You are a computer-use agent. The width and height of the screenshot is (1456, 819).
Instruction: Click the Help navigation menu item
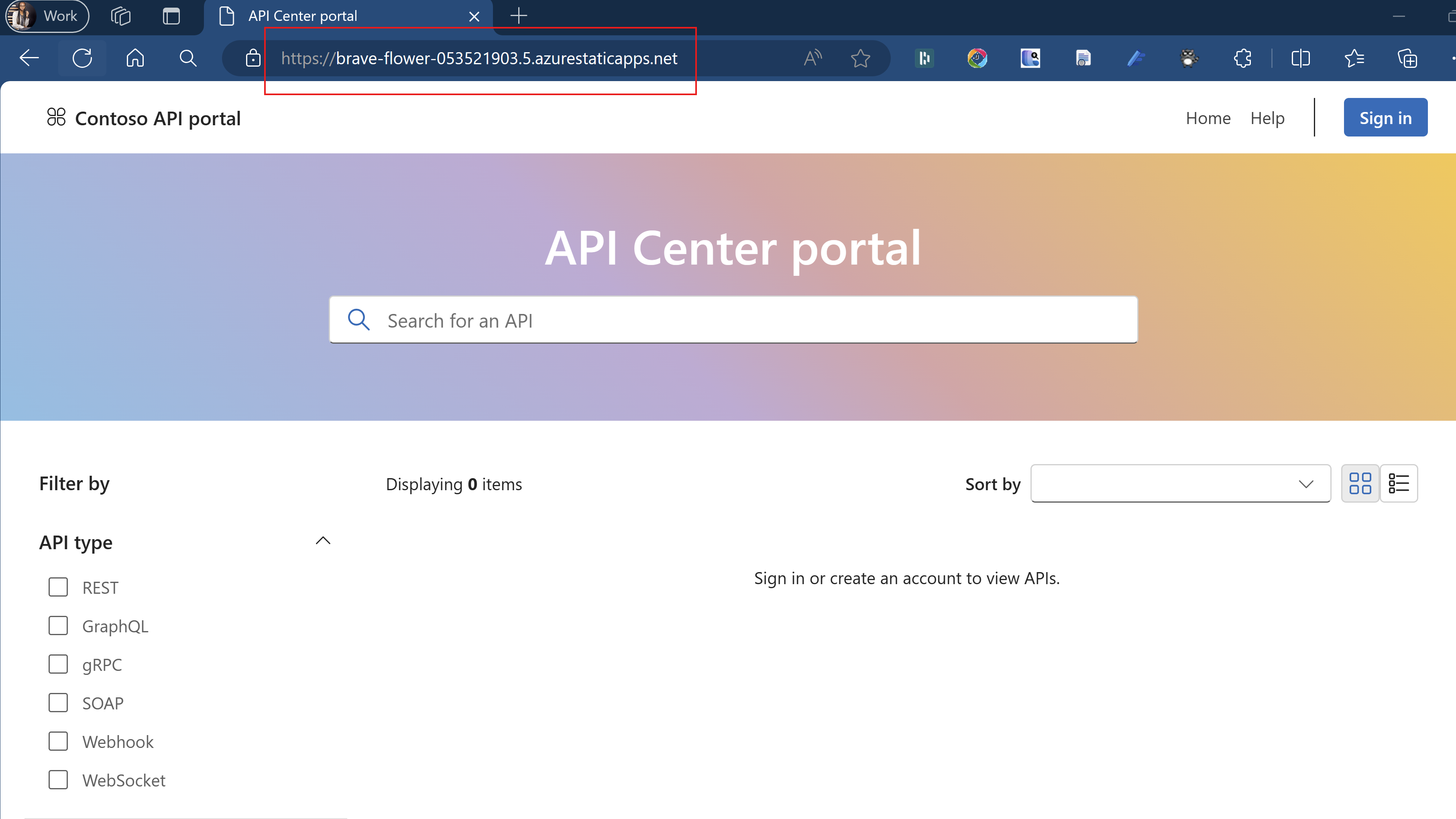1268,117
